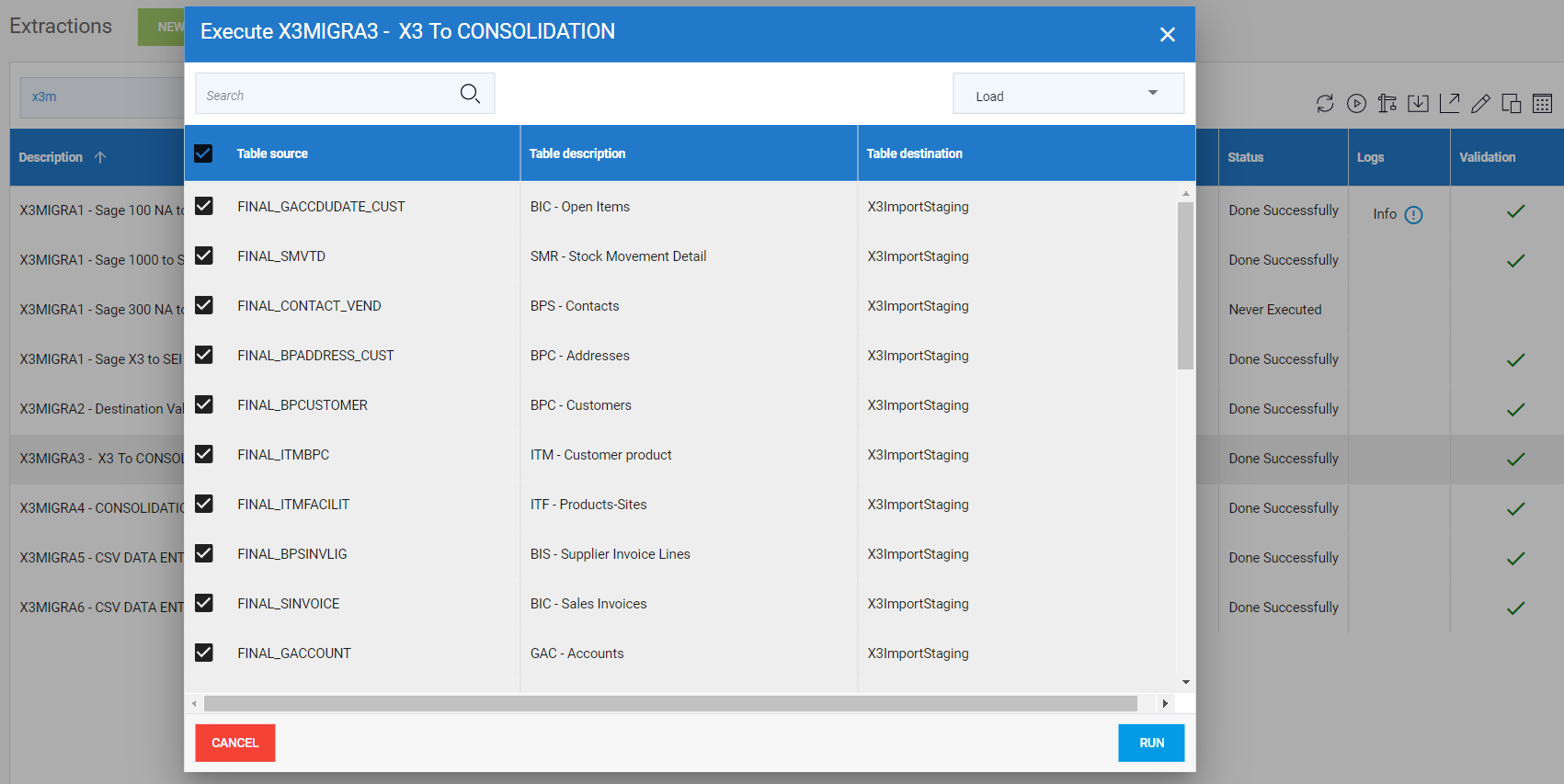The width and height of the screenshot is (1564, 784).
Task: Click the import download-arrow icon
Action: (1418, 104)
